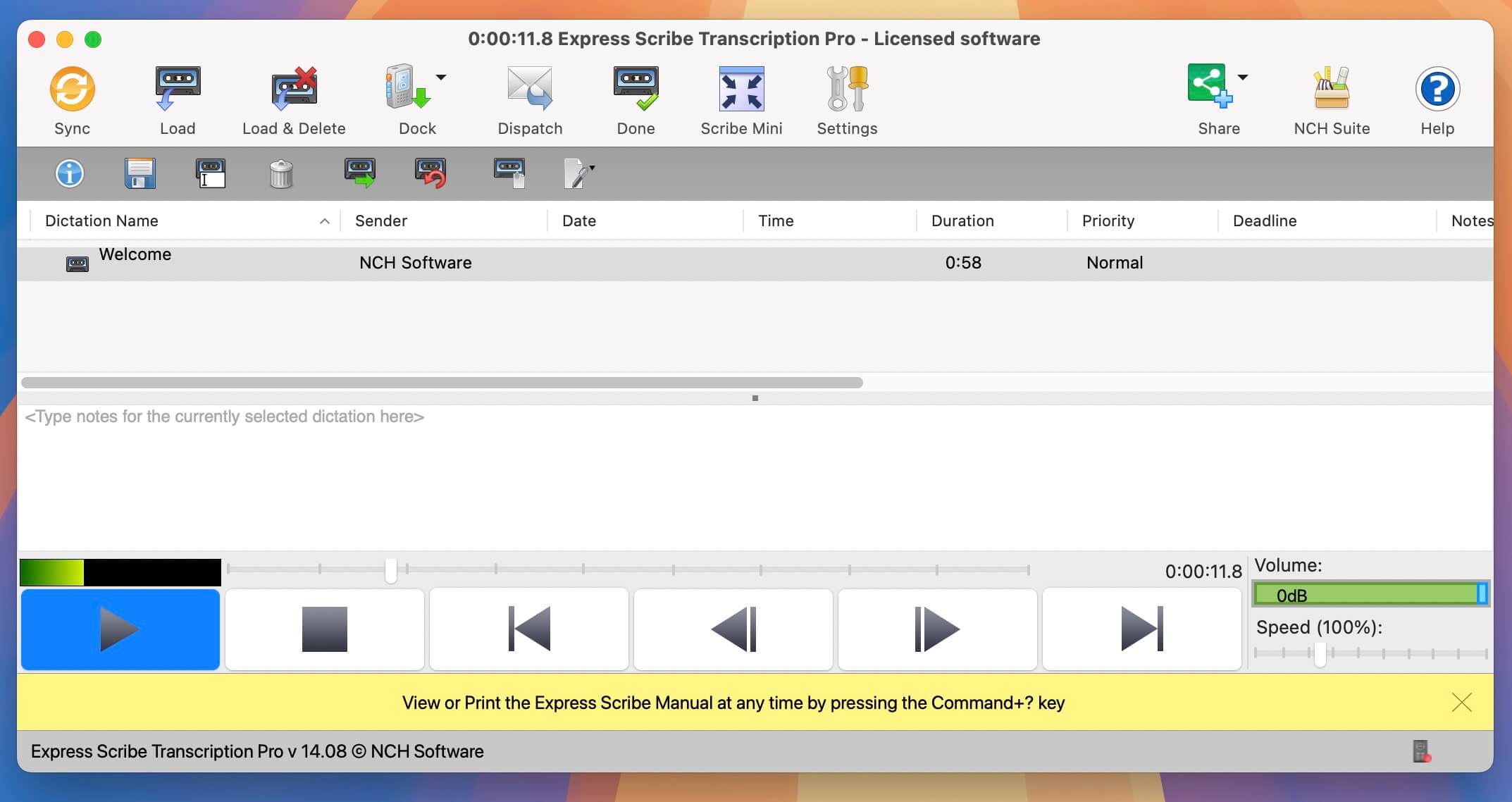
Task: Mark the dictation as Done
Action: pos(635,99)
